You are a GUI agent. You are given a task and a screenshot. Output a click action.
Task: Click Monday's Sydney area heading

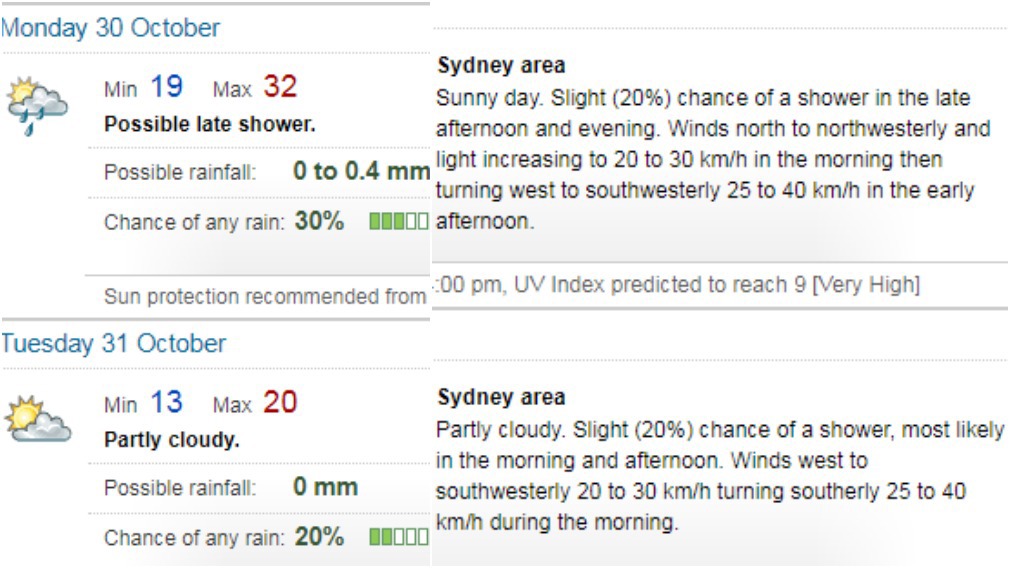tap(501, 66)
